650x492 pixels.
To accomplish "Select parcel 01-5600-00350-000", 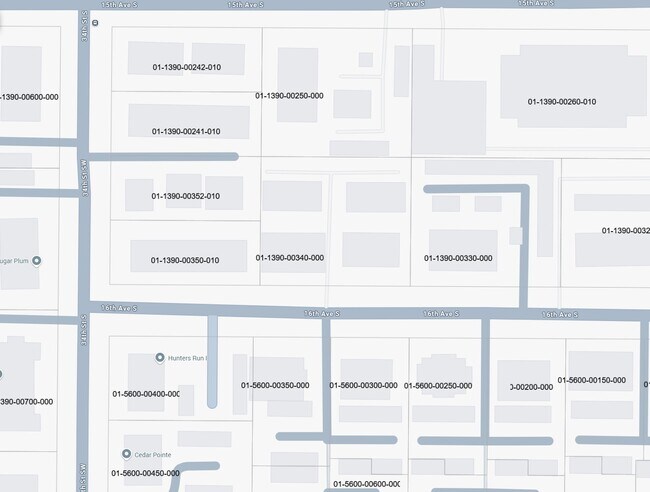I will pos(275,385).
